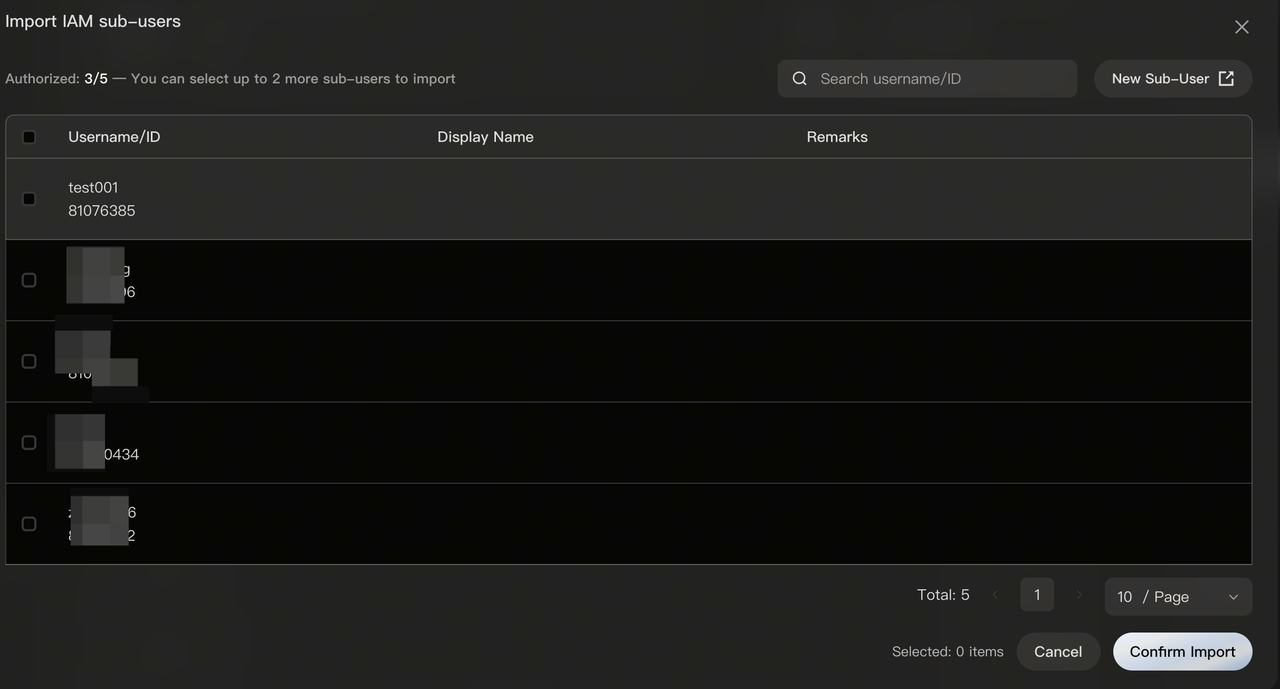
Task: Click the Authorized: 3/5 notice text
Action: [230, 79]
